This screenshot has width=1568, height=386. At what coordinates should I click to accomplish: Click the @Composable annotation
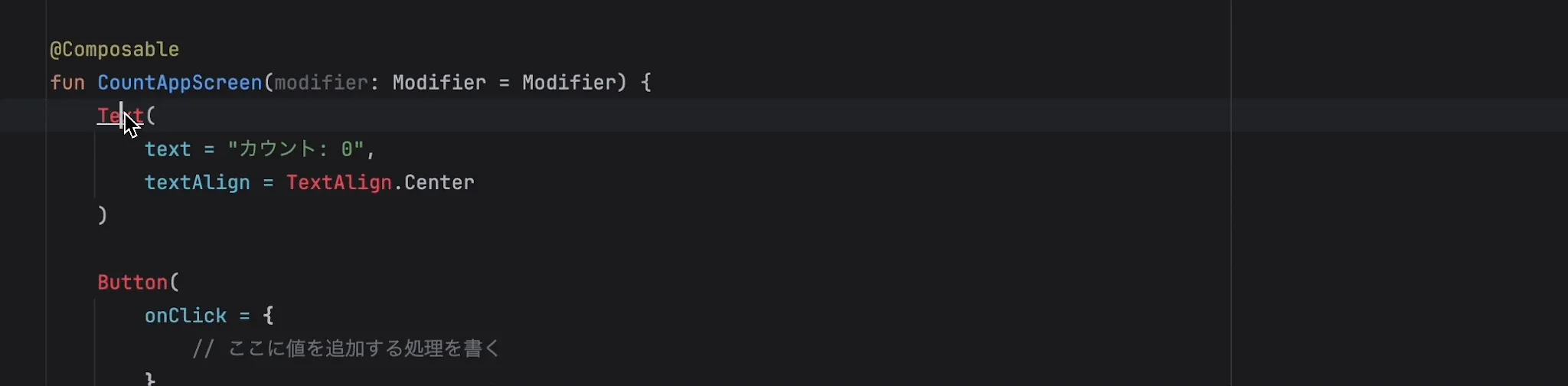(115, 50)
